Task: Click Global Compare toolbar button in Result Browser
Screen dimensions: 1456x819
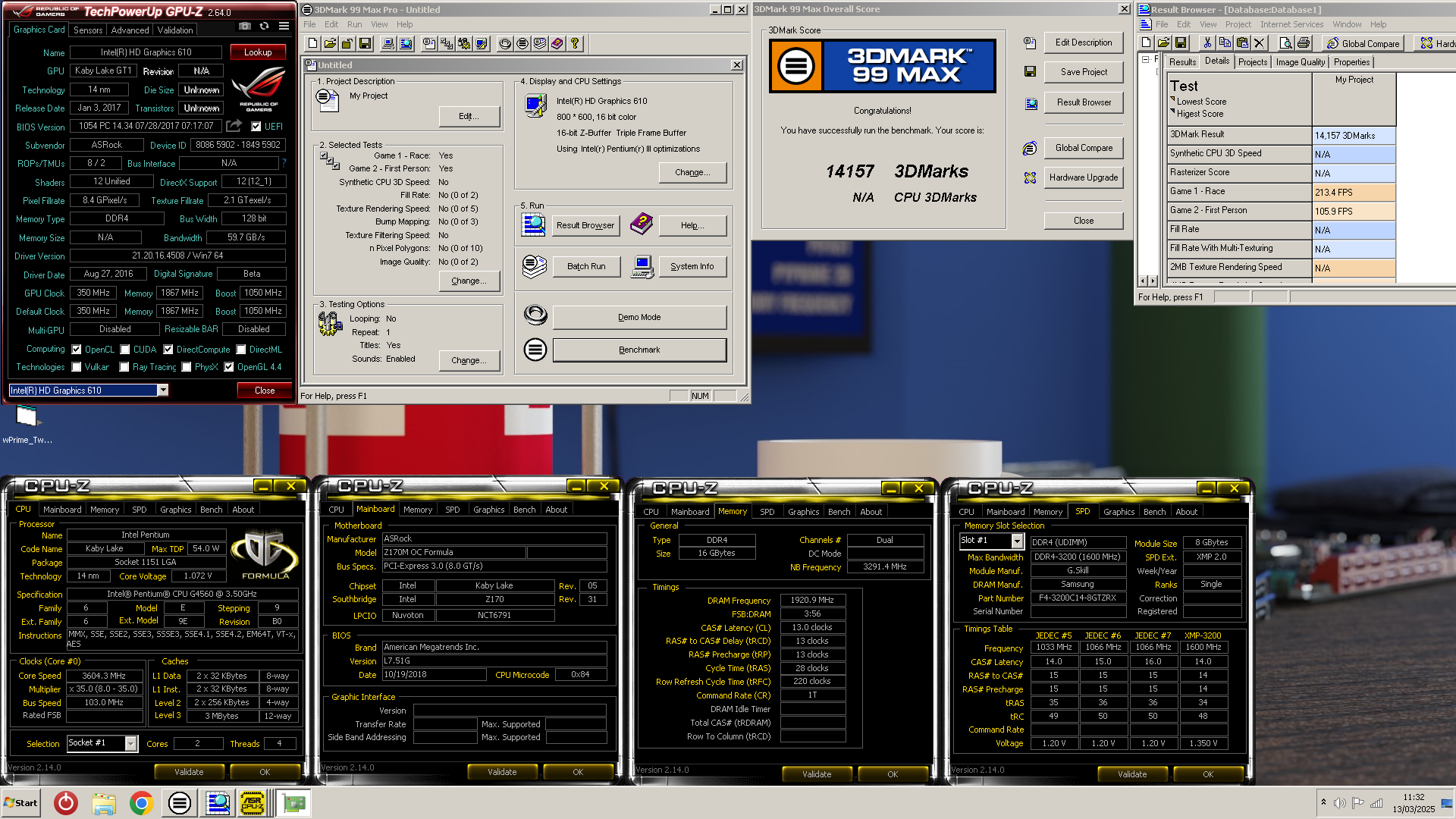Action: click(x=1363, y=43)
